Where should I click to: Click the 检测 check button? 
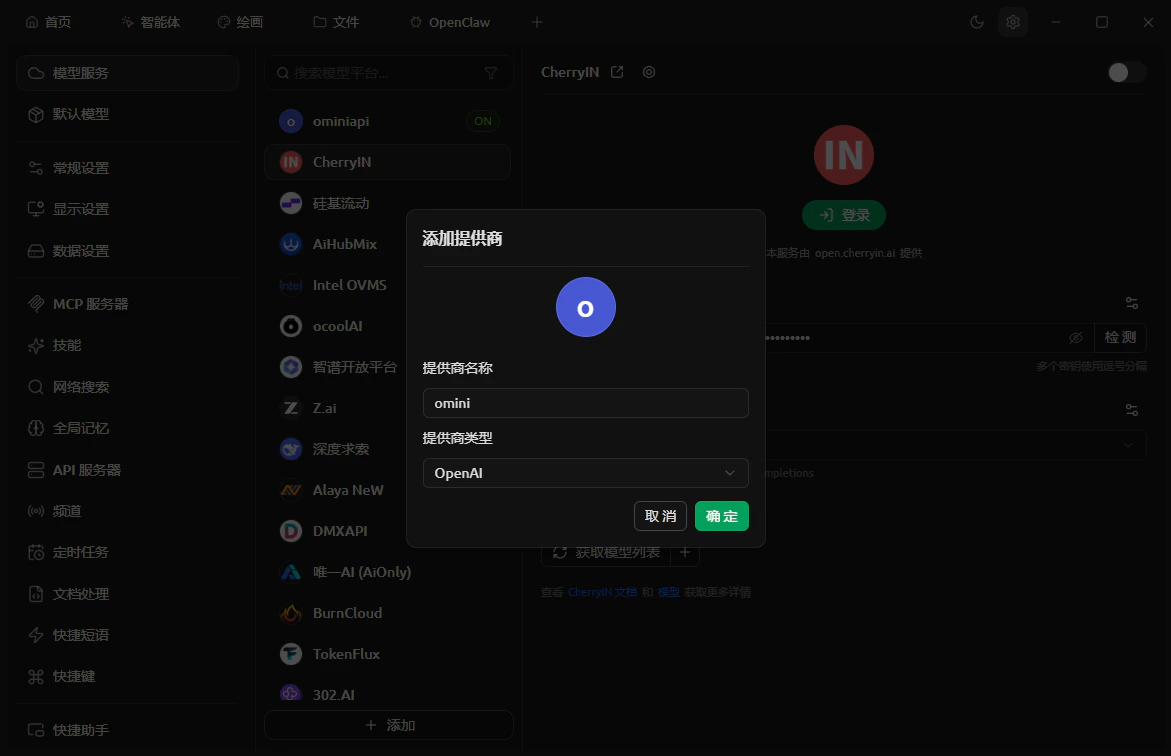click(x=1120, y=338)
